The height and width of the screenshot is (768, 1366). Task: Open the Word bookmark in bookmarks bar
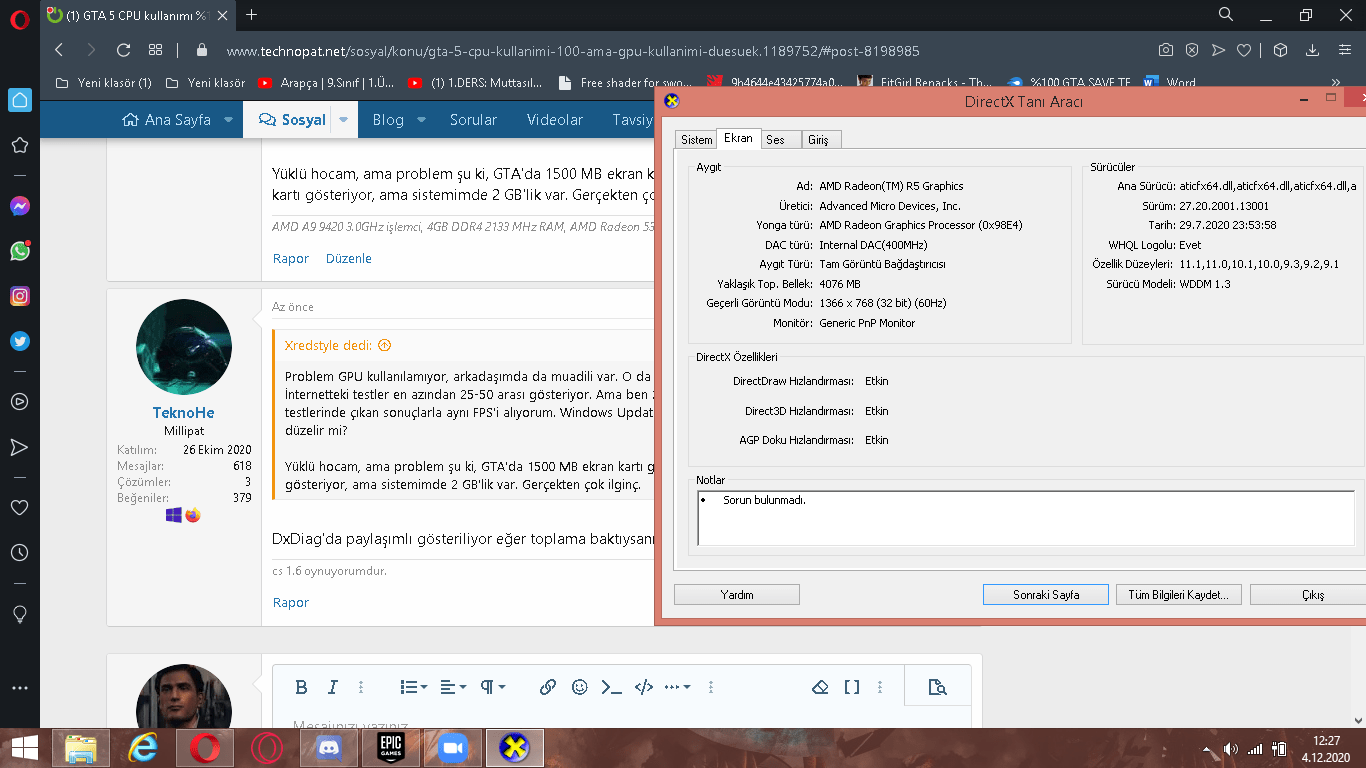pyautogui.click(x=1170, y=83)
